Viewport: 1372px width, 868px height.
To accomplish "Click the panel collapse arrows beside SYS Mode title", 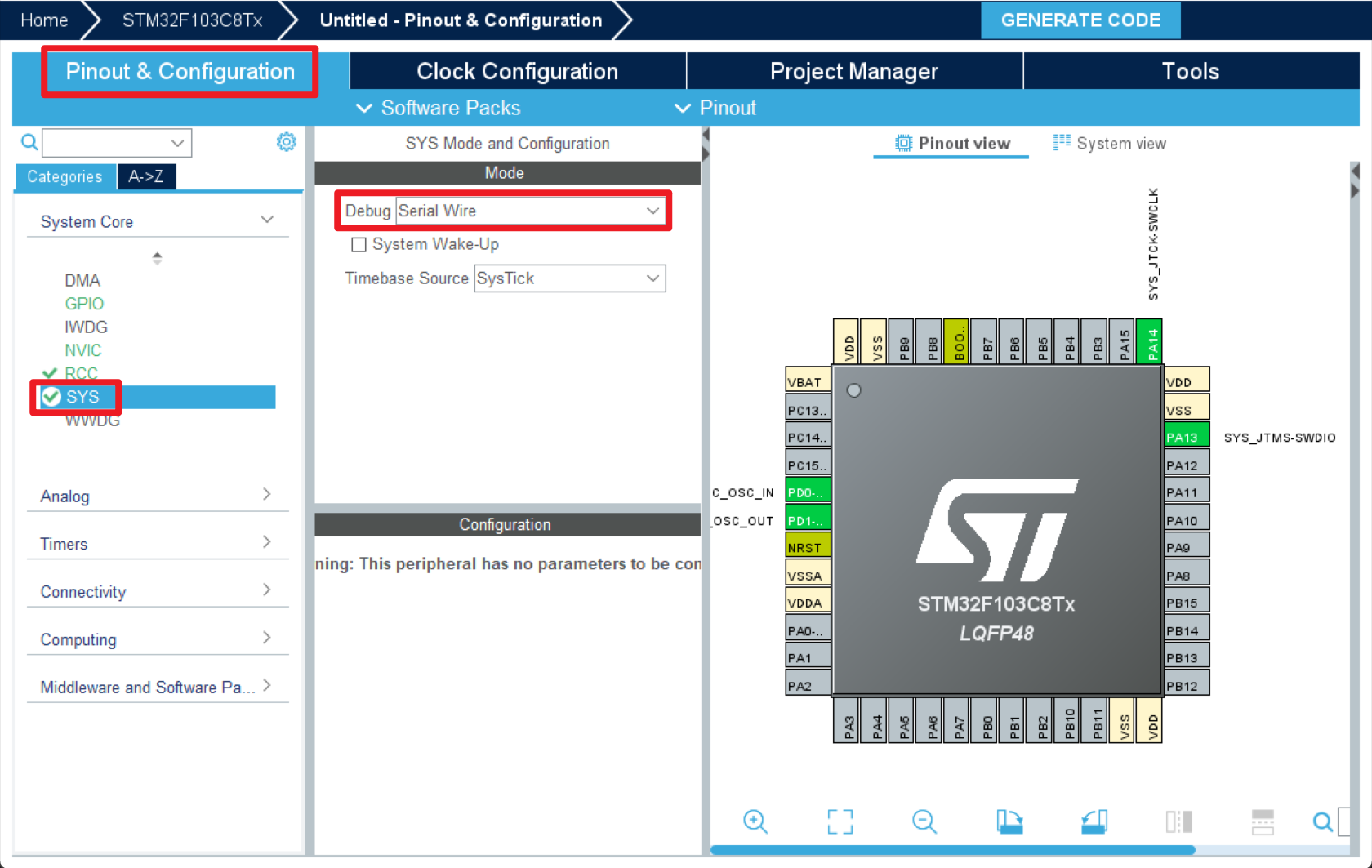I will [706, 144].
